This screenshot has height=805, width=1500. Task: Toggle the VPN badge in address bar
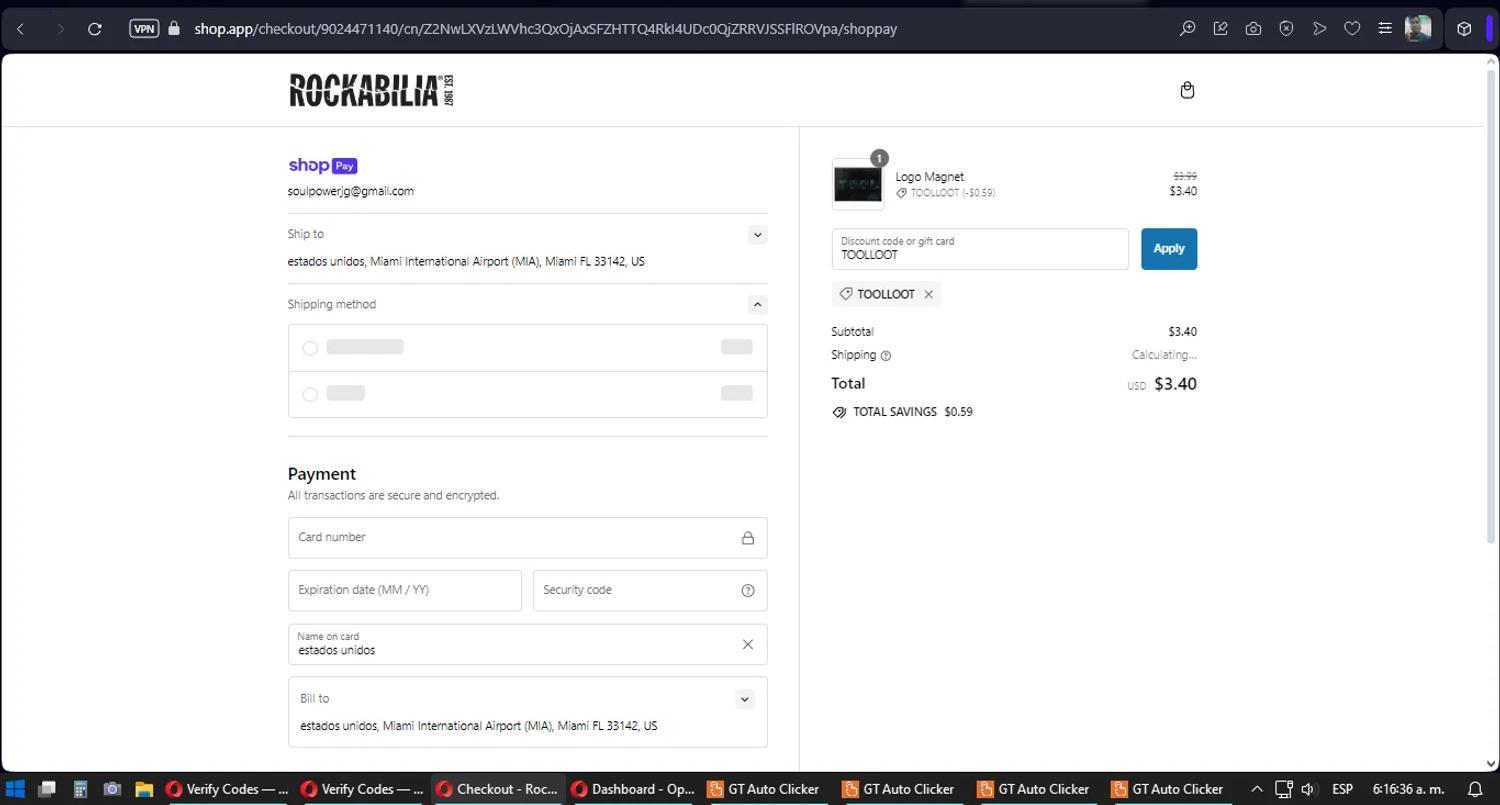144,29
